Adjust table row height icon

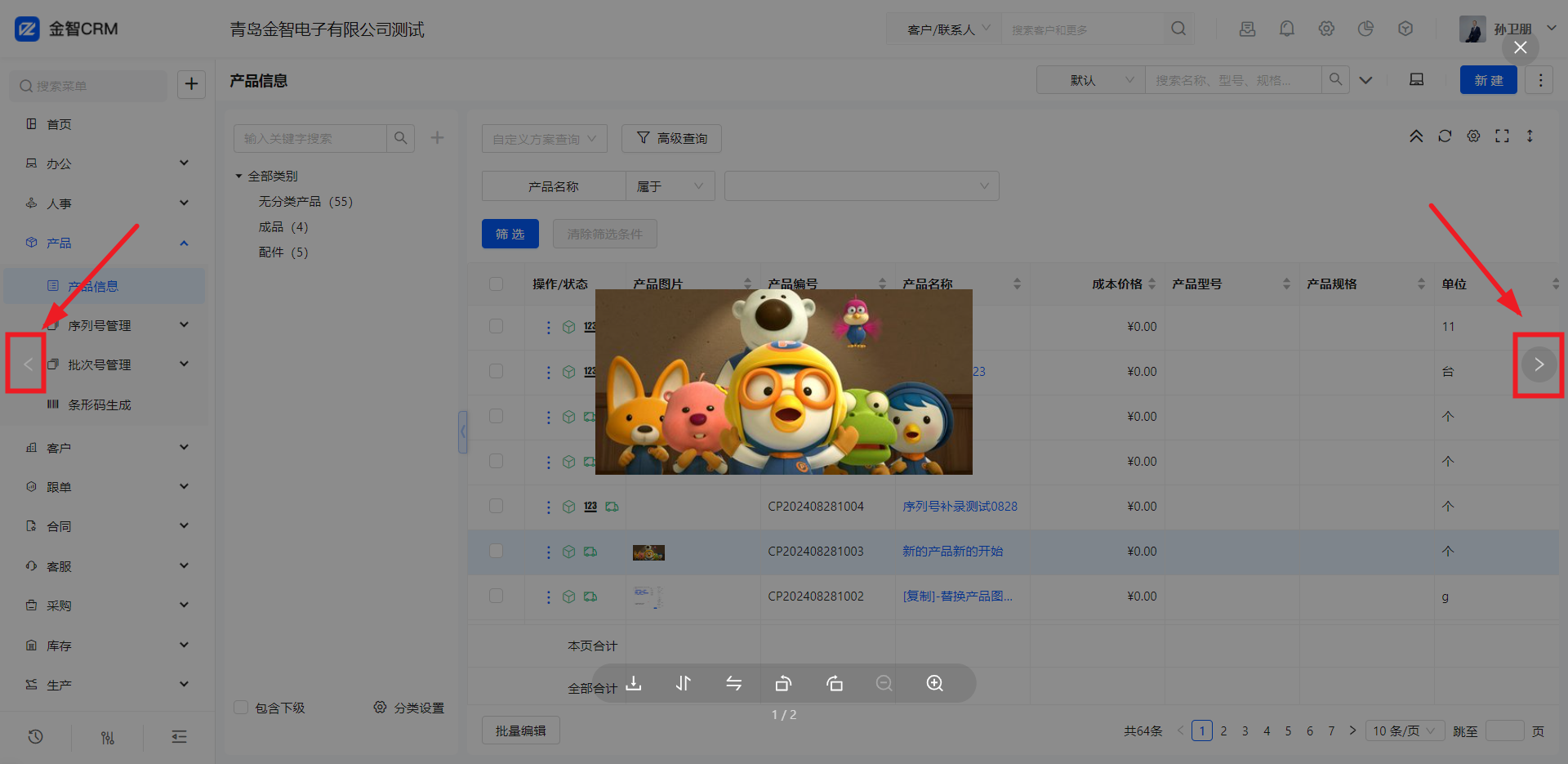tap(1530, 136)
